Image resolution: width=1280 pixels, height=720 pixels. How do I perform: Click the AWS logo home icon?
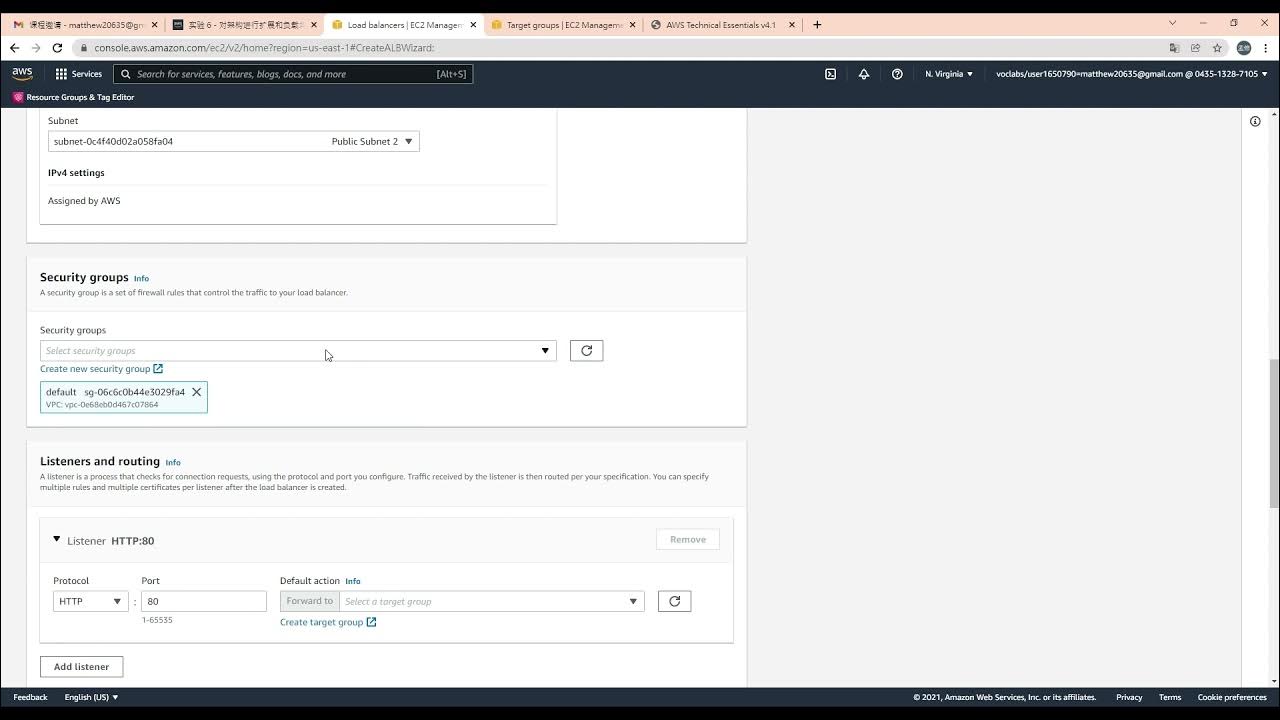coord(22,74)
